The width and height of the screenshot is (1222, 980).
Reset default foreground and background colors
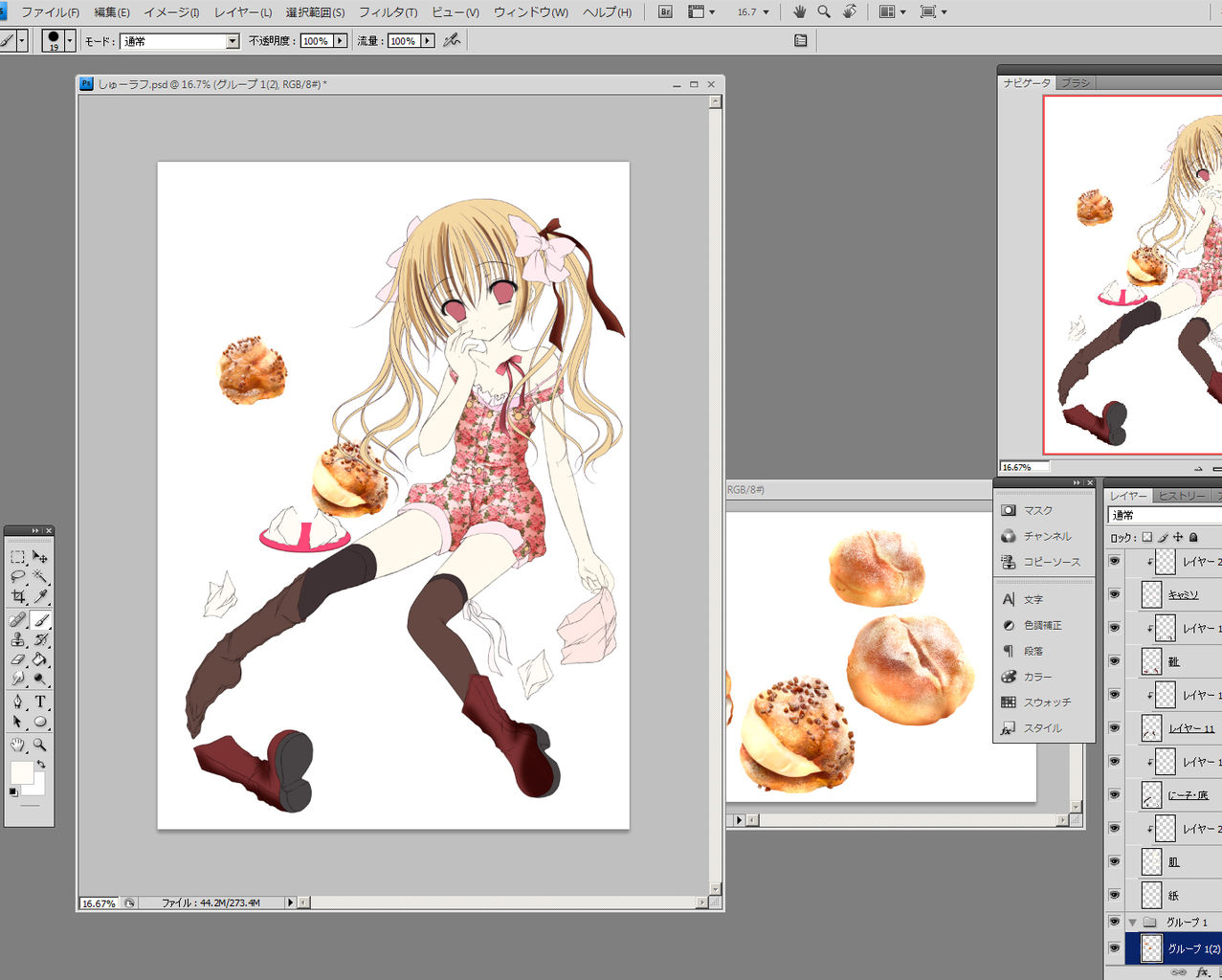pyautogui.click(x=13, y=792)
